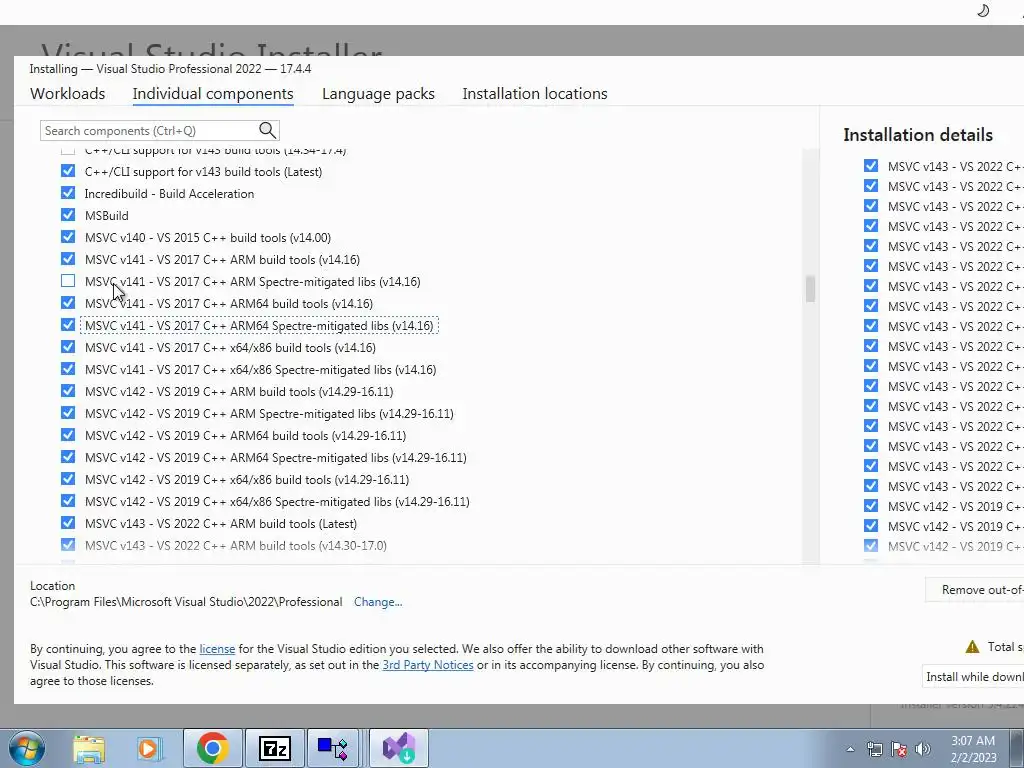Click the volume speaker tray icon

[x=923, y=749]
